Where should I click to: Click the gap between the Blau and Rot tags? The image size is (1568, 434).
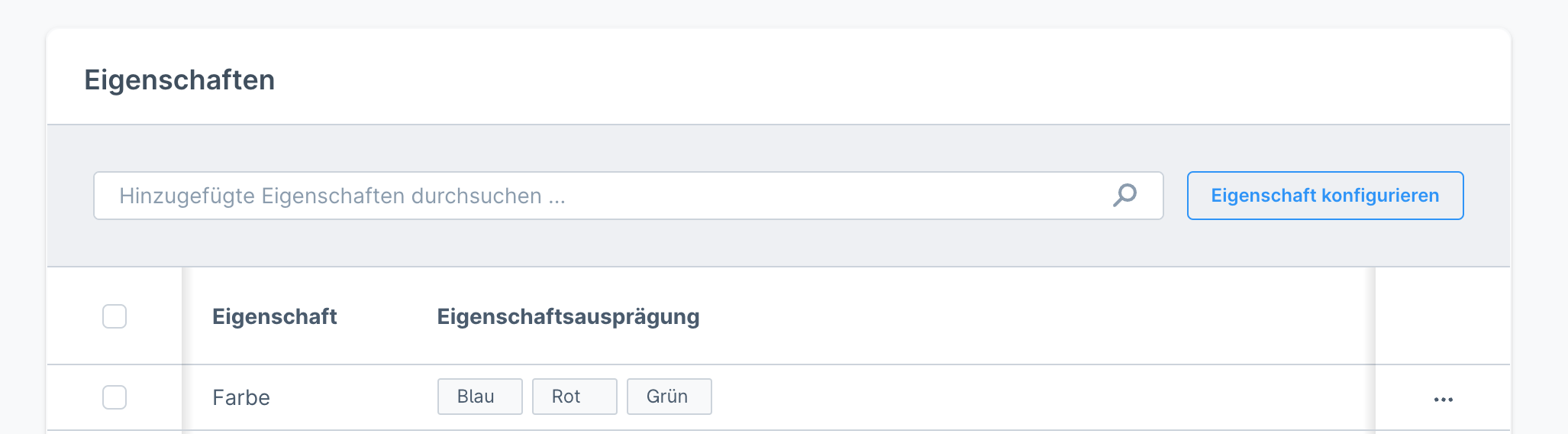tap(528, 397)
